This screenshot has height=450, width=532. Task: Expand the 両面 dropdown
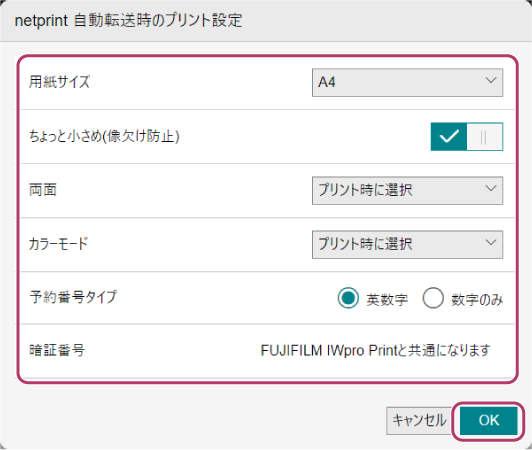[407, 190]
